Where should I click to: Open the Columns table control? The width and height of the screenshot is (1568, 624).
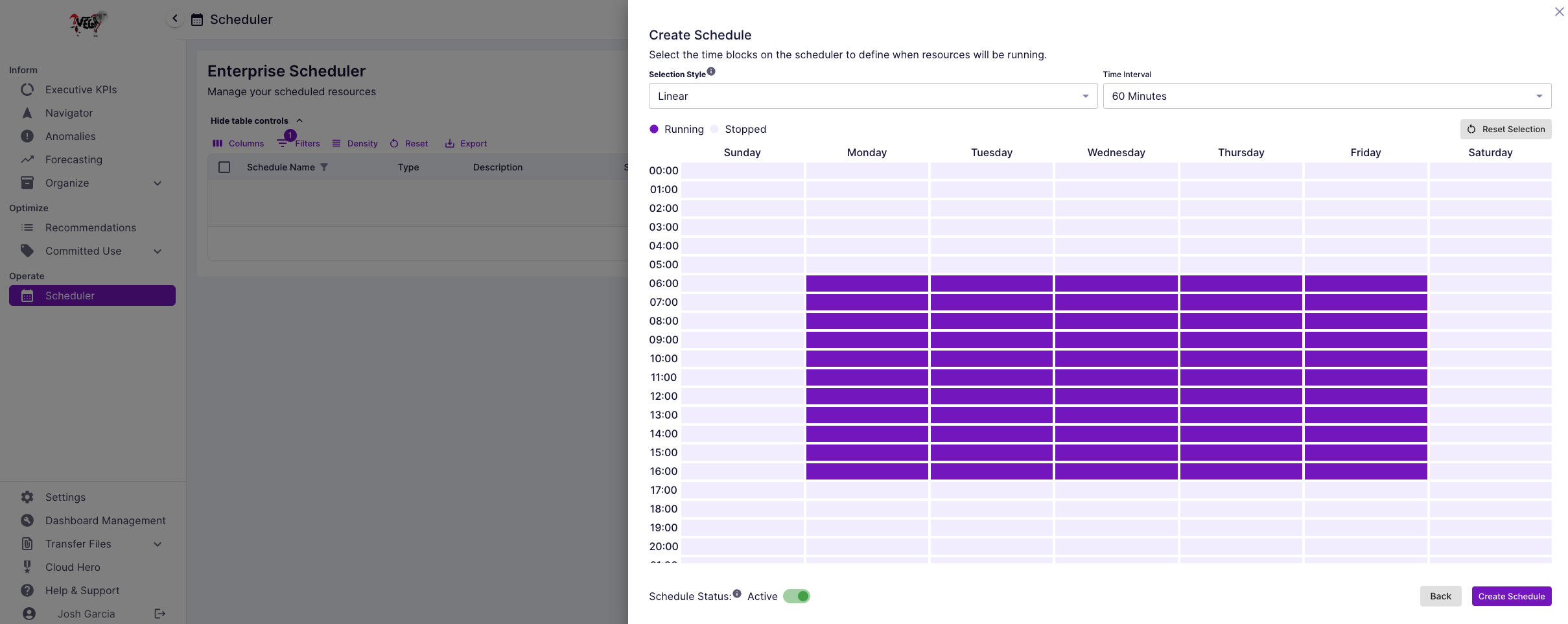239,143
